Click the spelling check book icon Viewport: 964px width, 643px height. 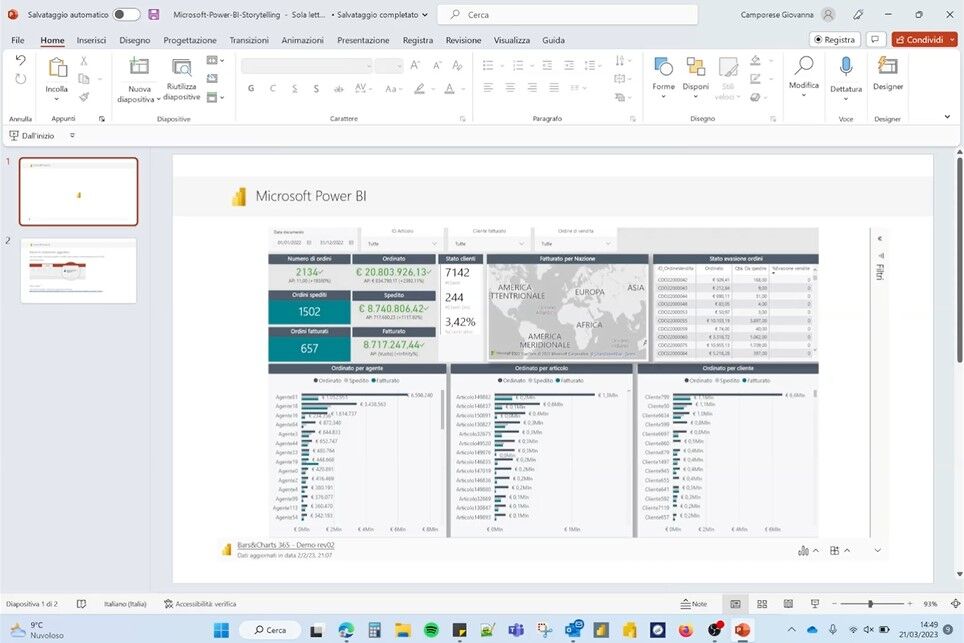click(x=81, y=604)
